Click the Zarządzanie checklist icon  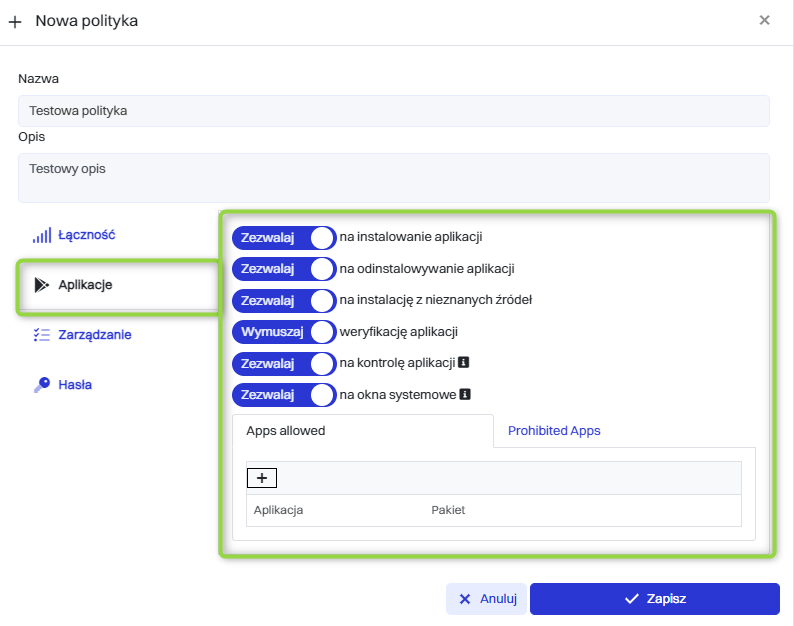click(41, 335)
